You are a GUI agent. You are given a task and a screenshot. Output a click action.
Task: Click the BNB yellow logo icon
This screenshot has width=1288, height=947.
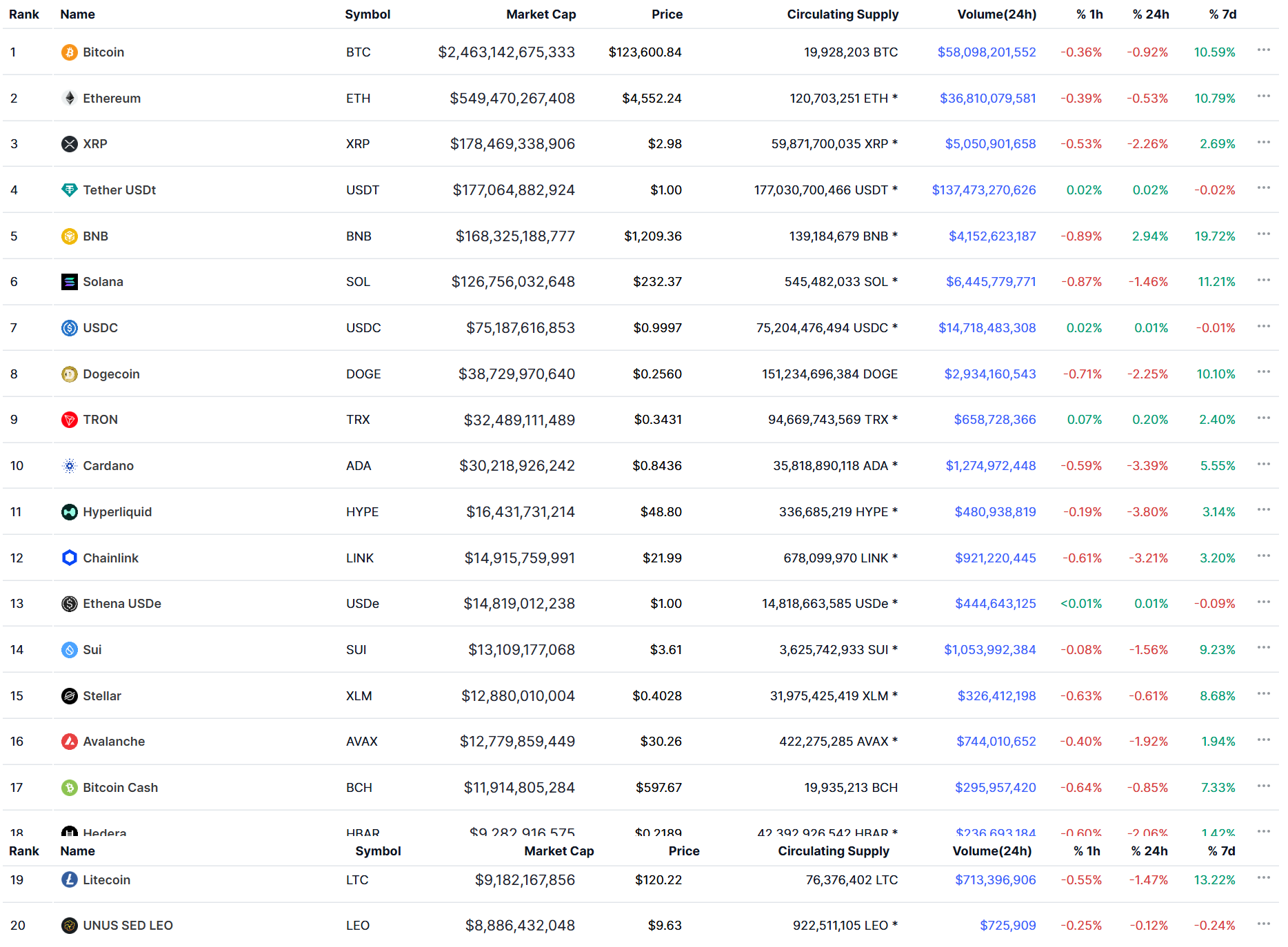(69, 236)
